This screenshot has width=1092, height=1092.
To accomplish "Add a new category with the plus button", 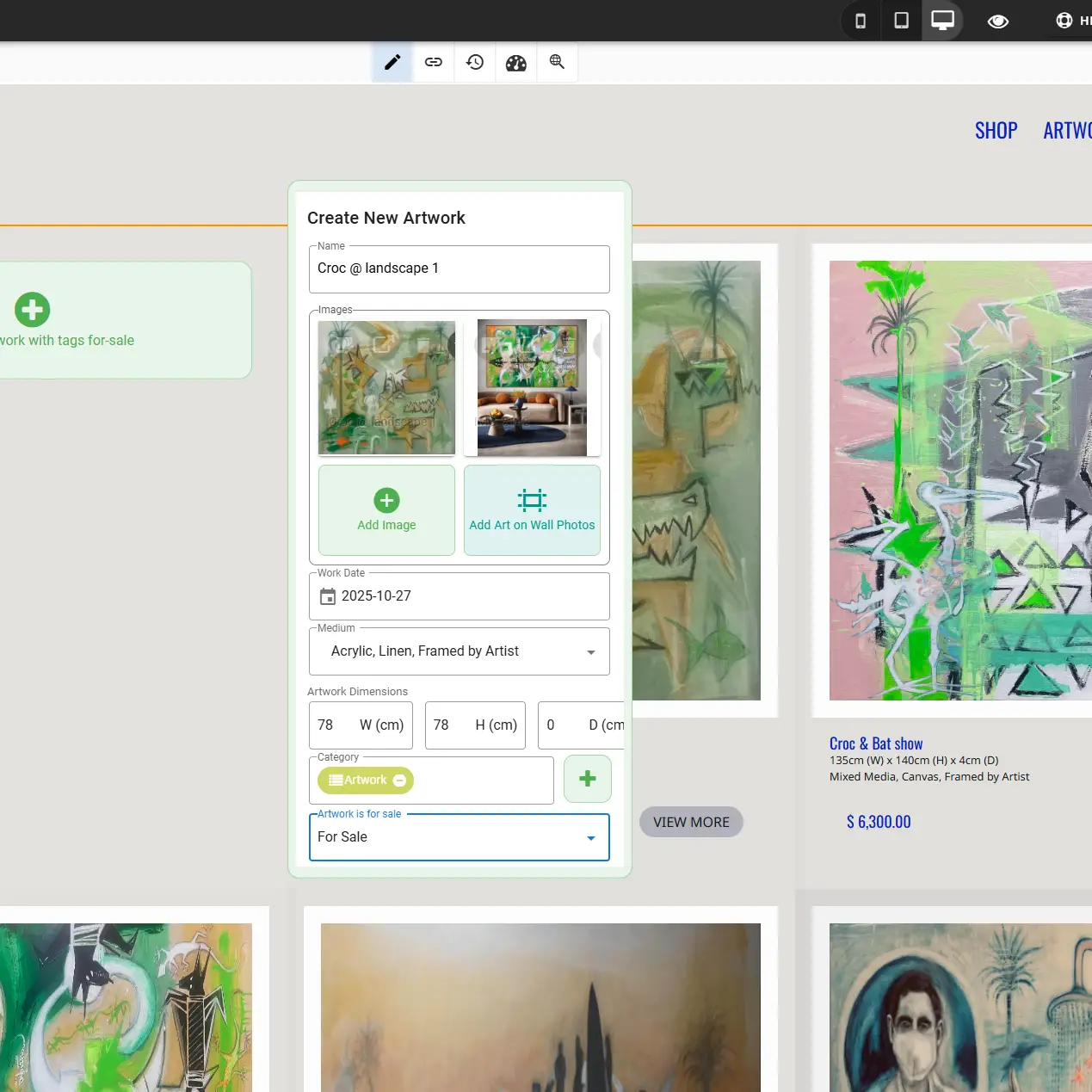I will (588, 779).
